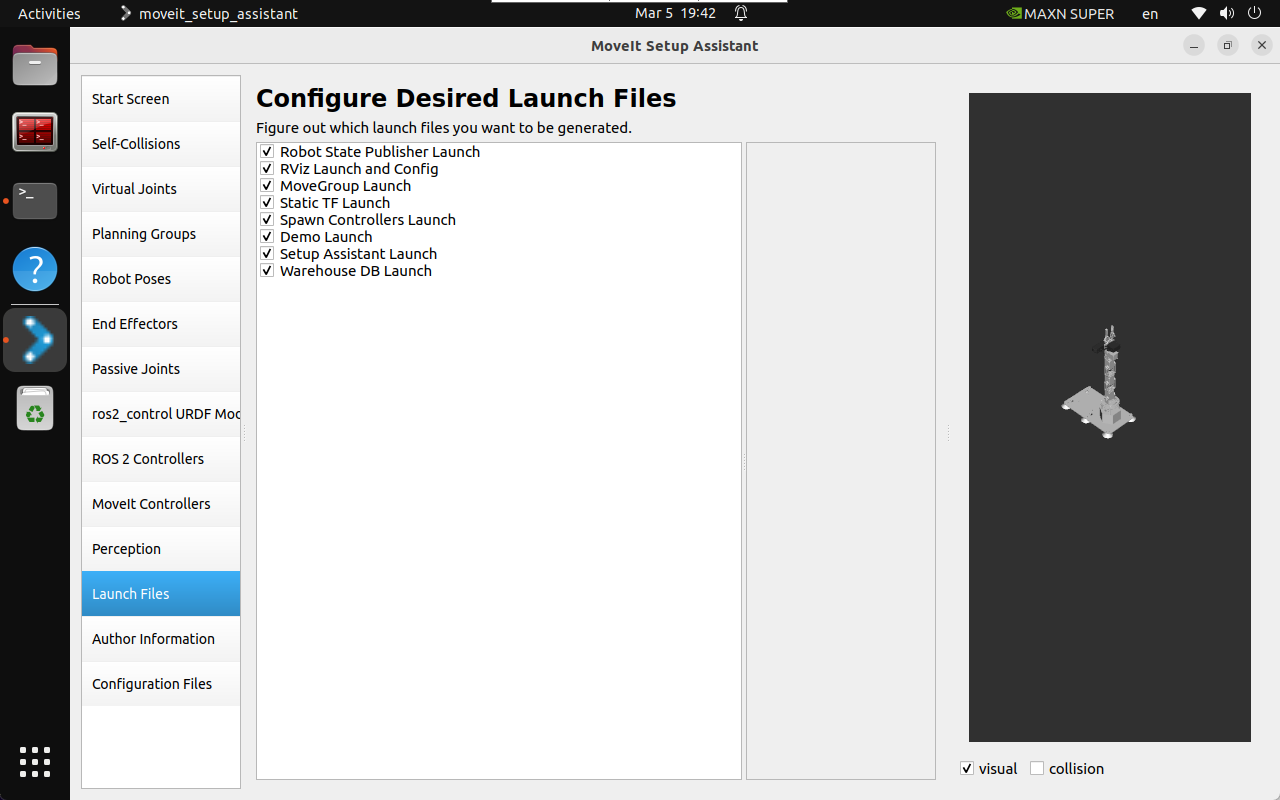The image size is (1280, 800).
Task: Open moveit_setup_assistant app menu in top bar
Action: click(208, 13)
